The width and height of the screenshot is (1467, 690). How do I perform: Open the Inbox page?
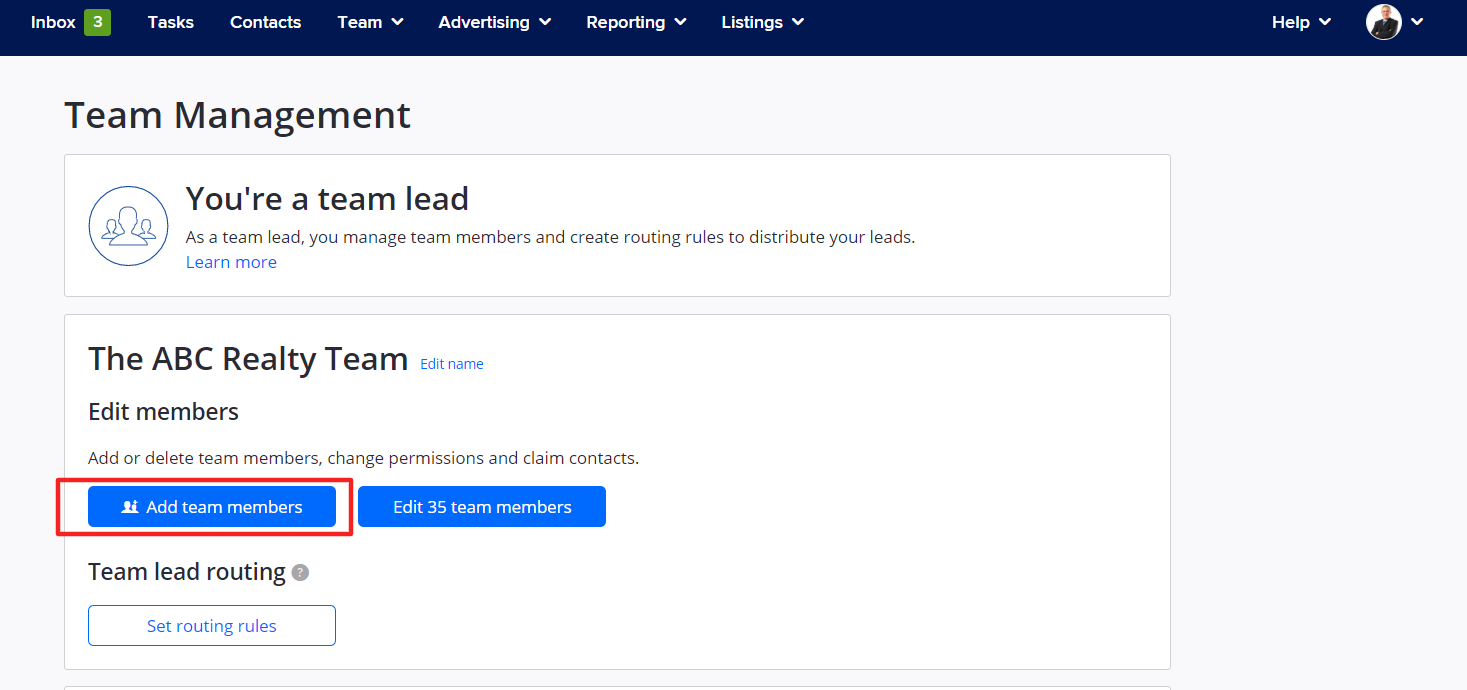click(x=53, y=22)
